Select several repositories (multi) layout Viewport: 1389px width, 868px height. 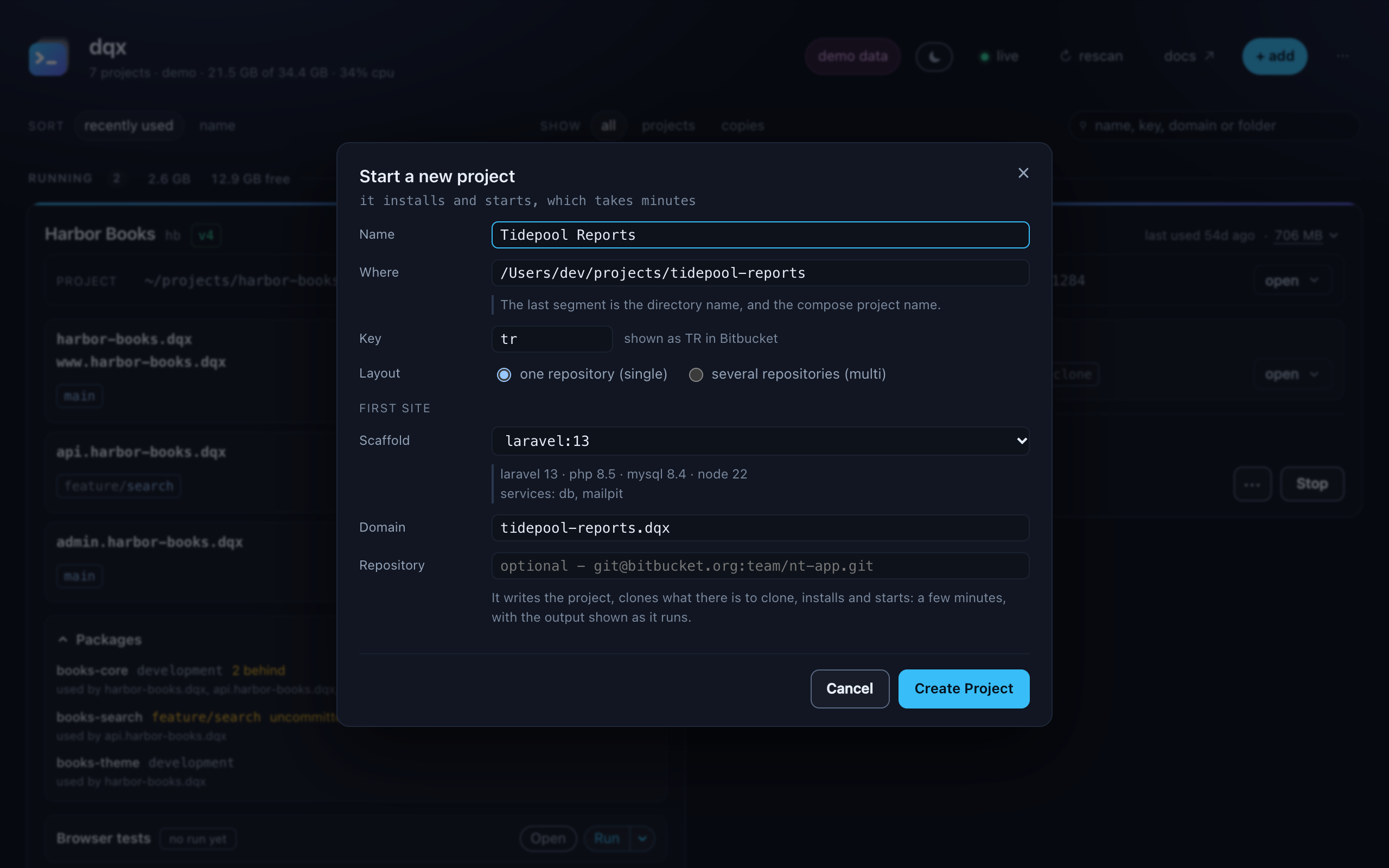[787, 374]
